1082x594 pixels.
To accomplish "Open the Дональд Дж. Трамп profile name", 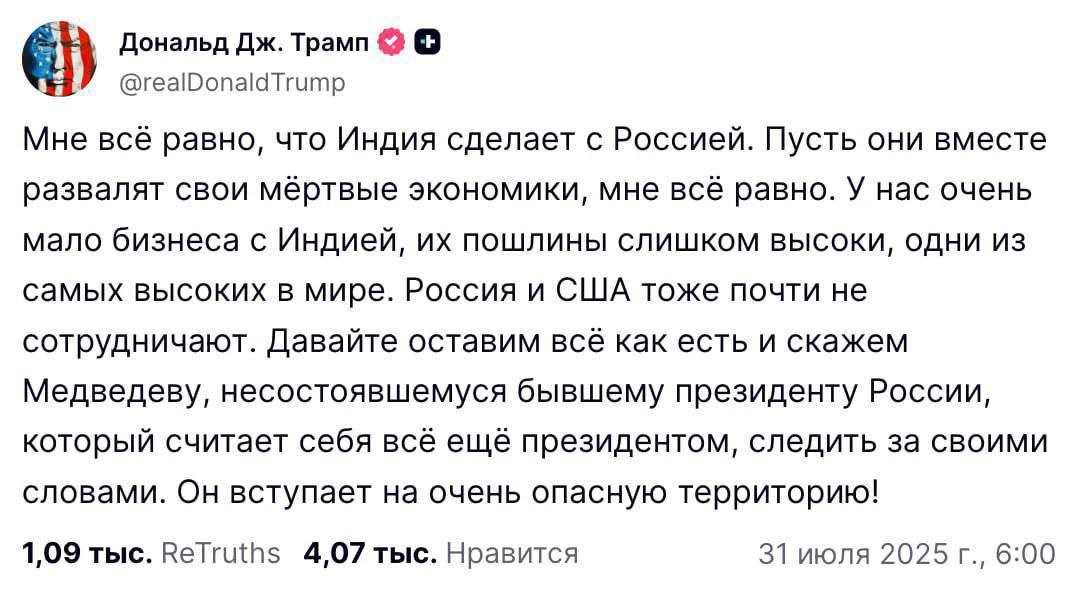I will click(245, 43).
